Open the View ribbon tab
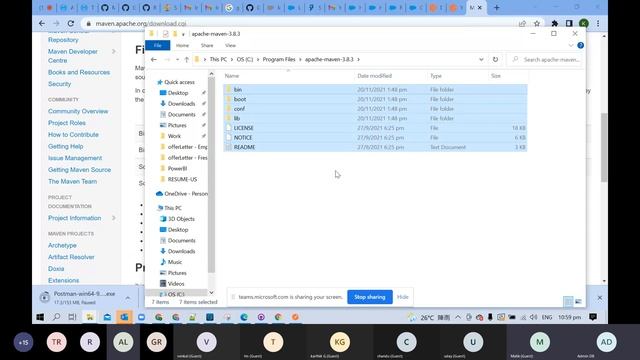Image resolution: width=640 pixels, height=360 pixels. (230, 45)
